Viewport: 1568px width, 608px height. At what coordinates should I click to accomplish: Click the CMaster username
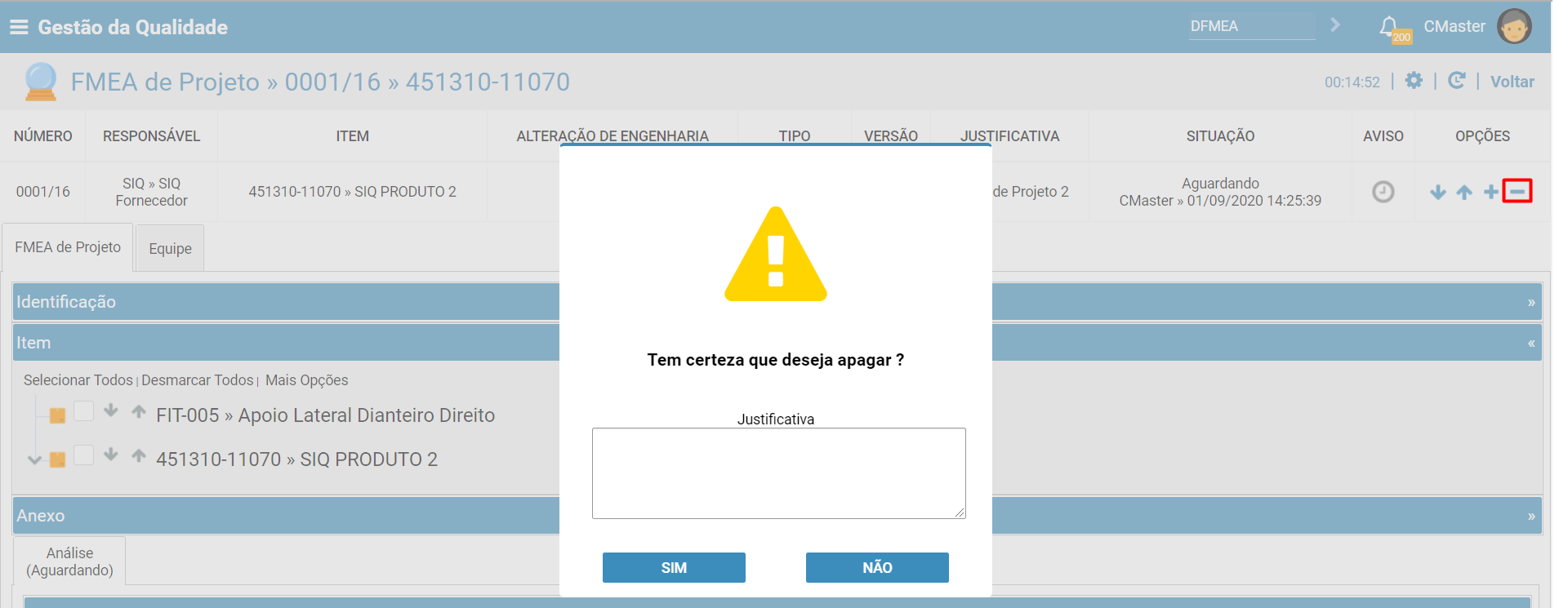point(1454,26)
